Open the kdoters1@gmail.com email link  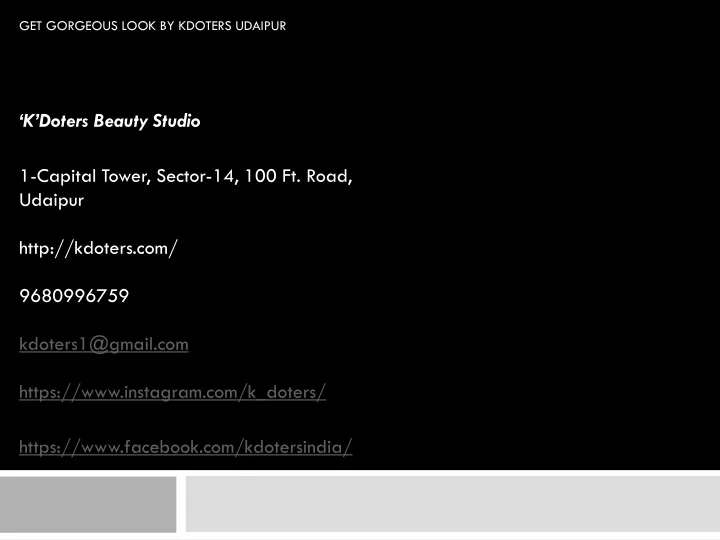coord(104,344)
